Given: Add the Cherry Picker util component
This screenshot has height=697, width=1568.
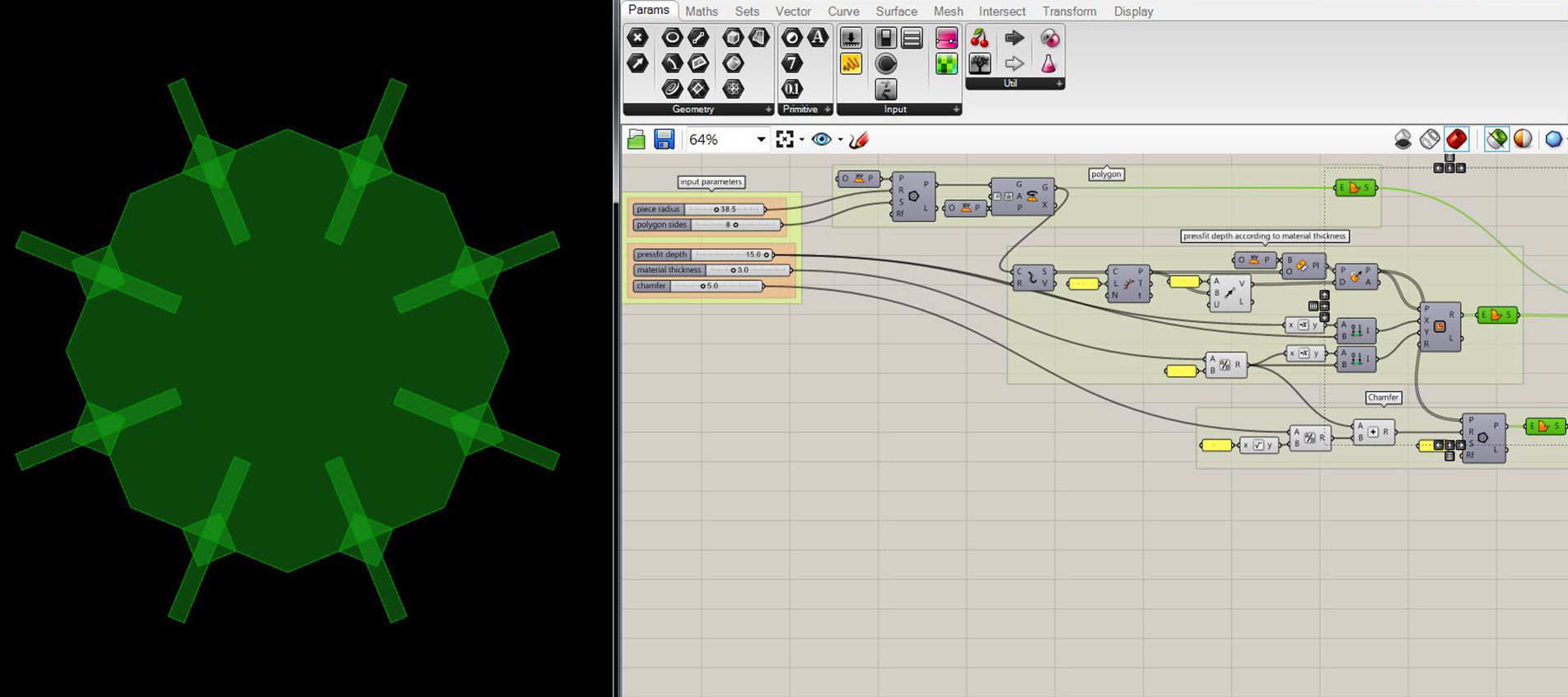Looking at the screenshot, I should (x=979, y=37).
